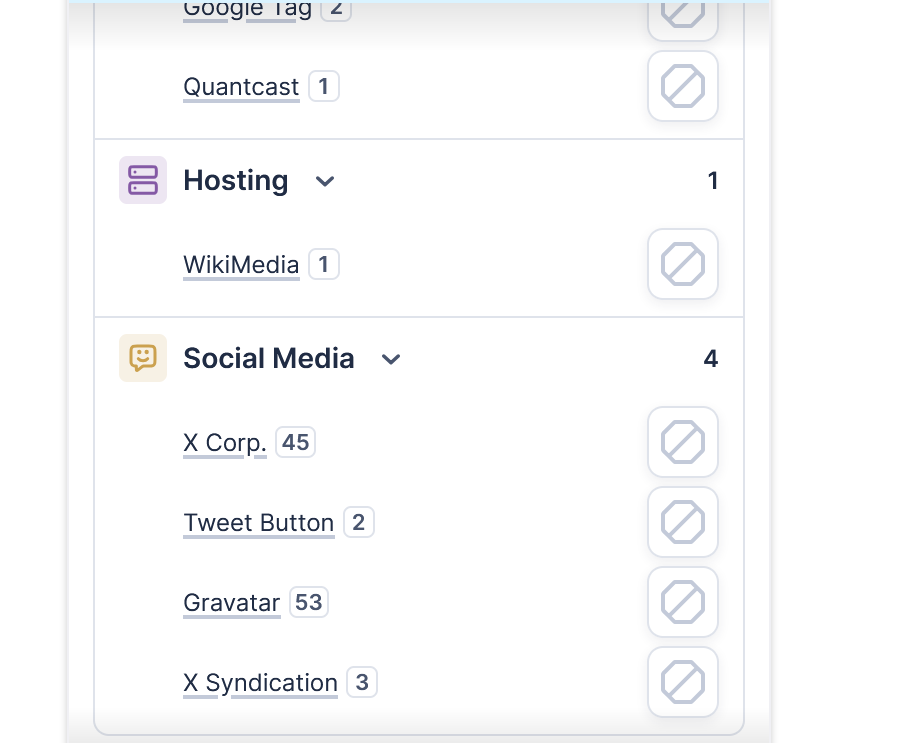The image size is (920, 743).
Task: Click the Social Media heading text
Action: (x=268, y=358)
